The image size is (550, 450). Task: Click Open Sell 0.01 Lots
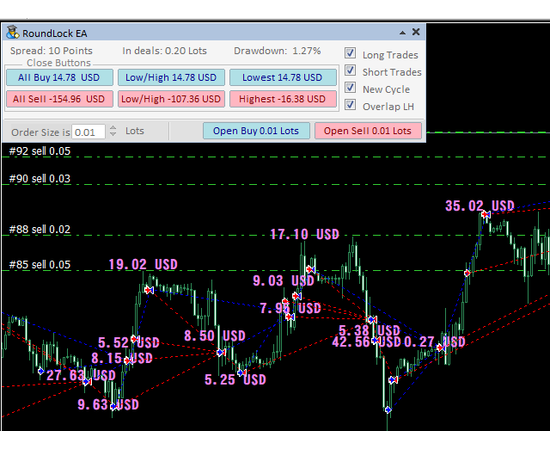(368, 131)
